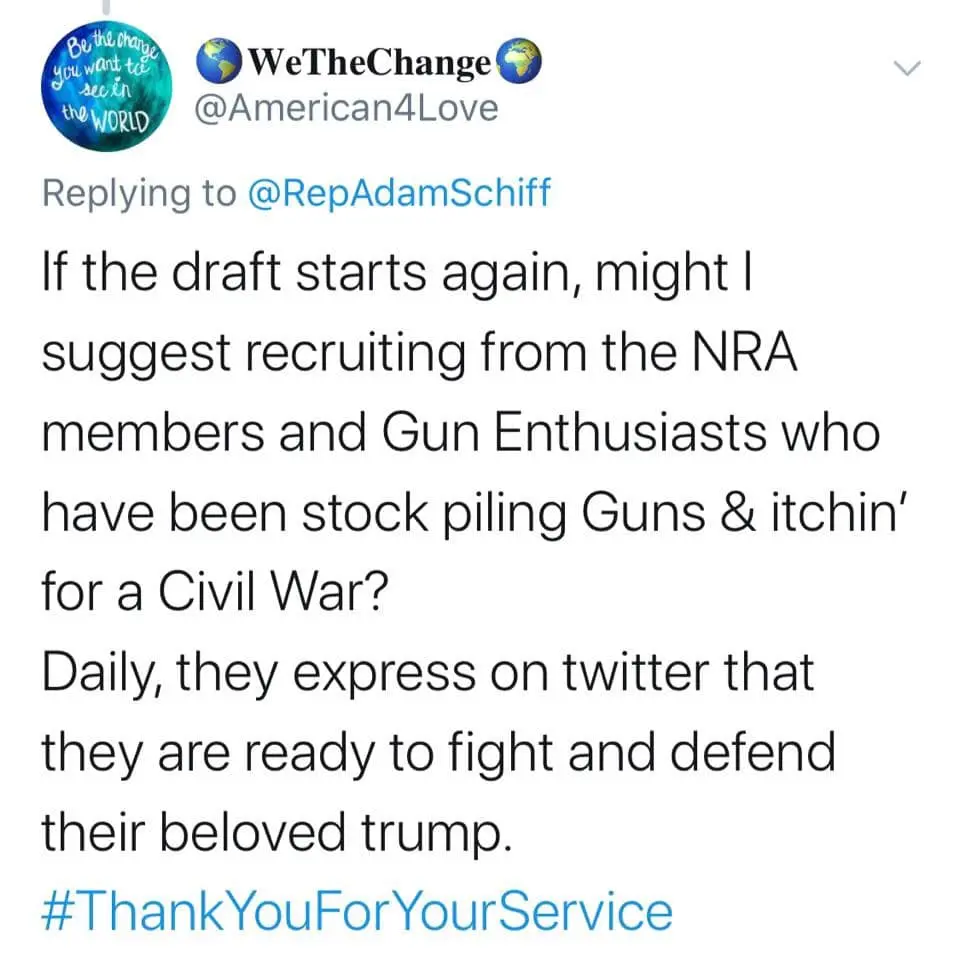This screenshot has height=960, width=960.
Task: Click the "Daily, they express on twitter" line
Action: 427,672
